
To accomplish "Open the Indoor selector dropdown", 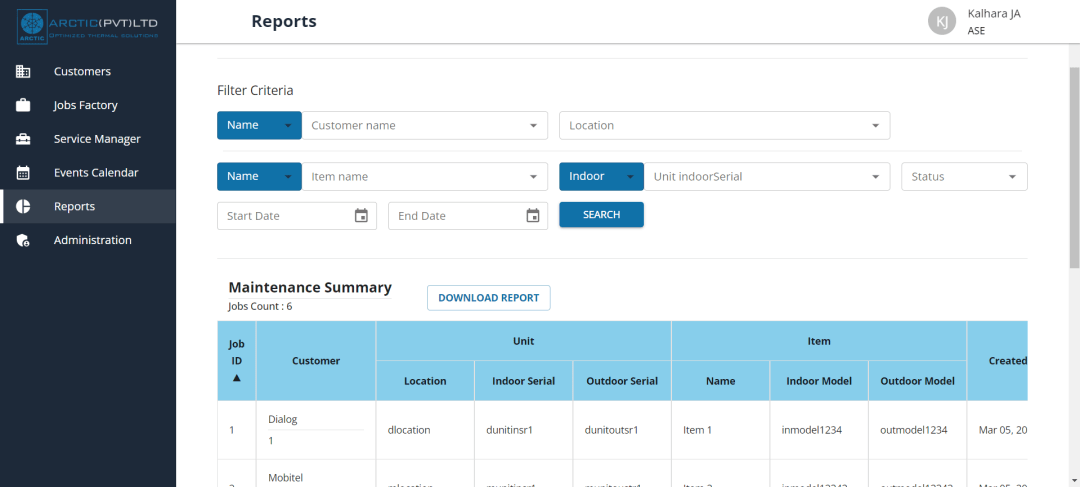I will point(601,176).
